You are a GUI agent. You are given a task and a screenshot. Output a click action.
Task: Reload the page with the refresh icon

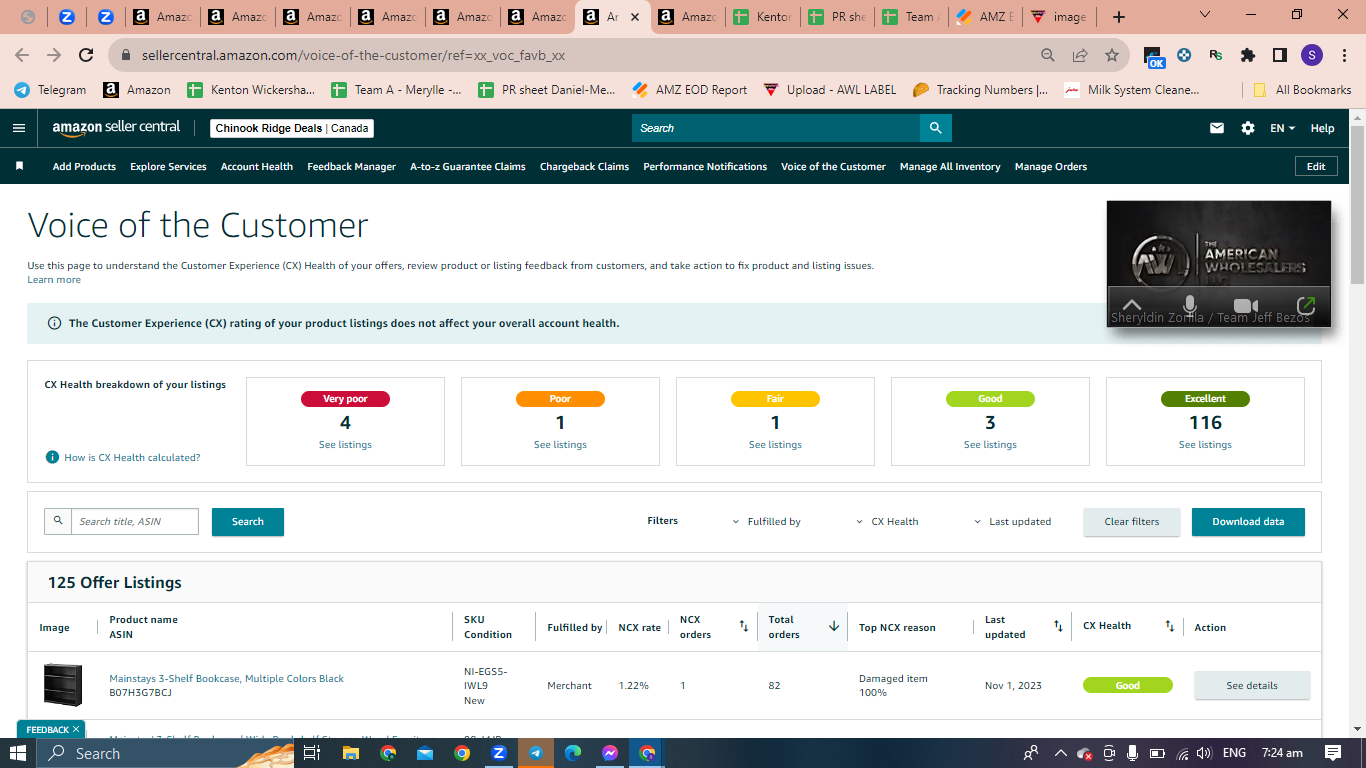[x=86, y=56]
